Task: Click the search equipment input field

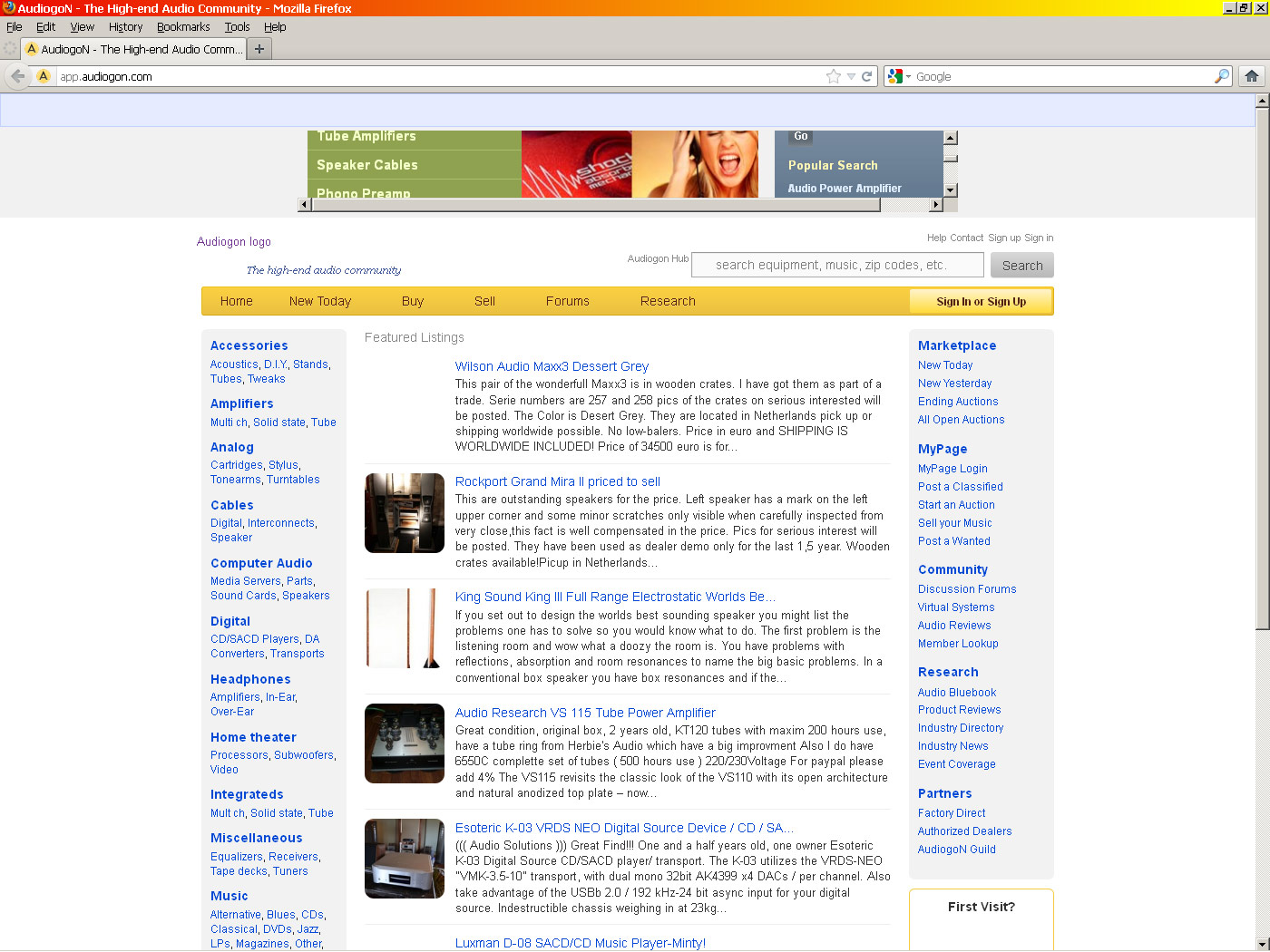Action: (837, 265)
